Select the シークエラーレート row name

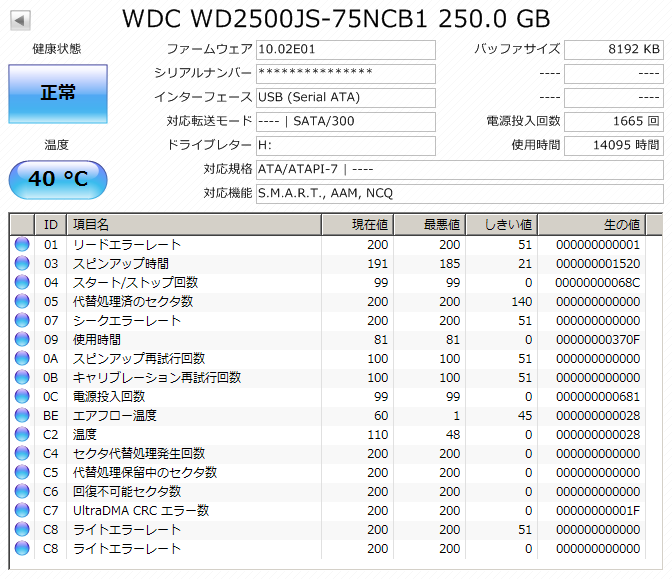(x=127, y=321)
